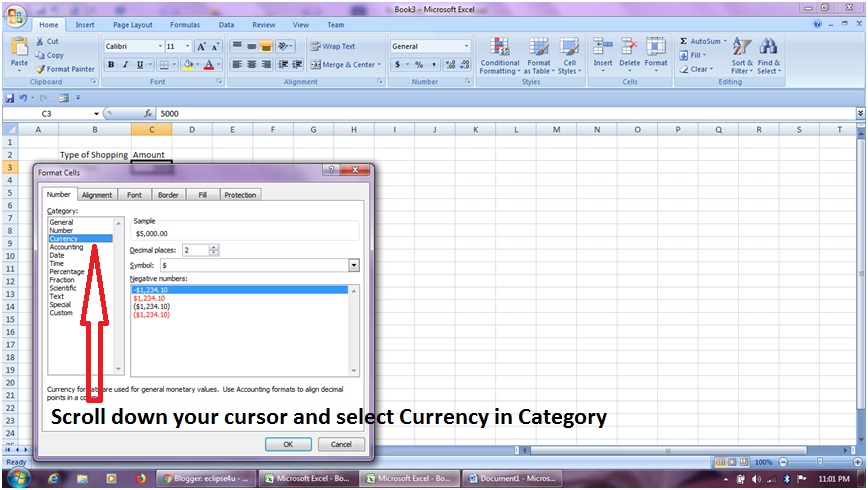Click the formula bar showing 5000
868x490 pixels.
point(505,114)
